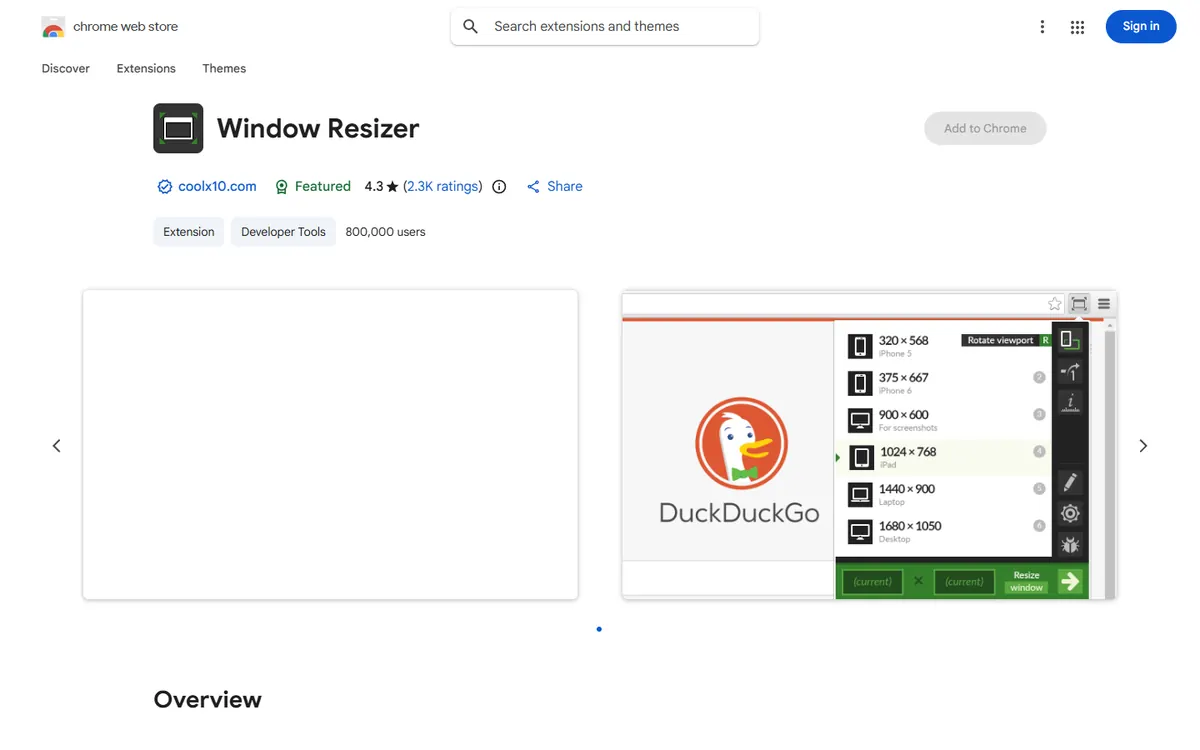
Task: Go to the Discover tab
Action: pyautogui.click(x=66, y=69)
